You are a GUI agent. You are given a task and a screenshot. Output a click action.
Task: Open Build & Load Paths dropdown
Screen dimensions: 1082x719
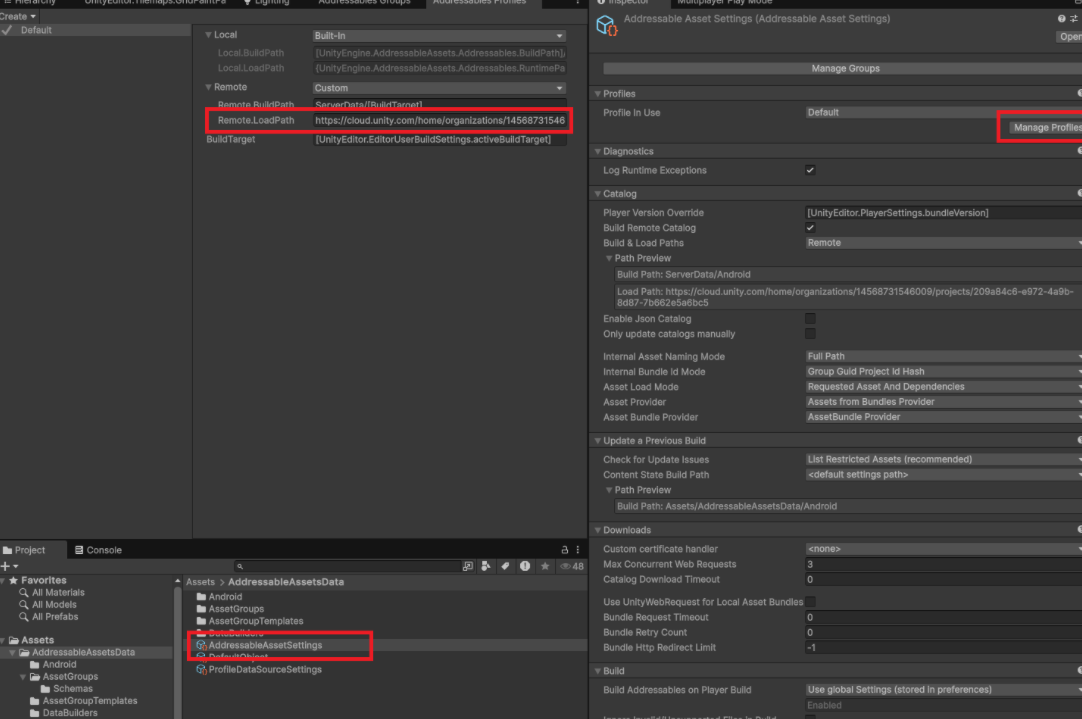click(943, 243)
